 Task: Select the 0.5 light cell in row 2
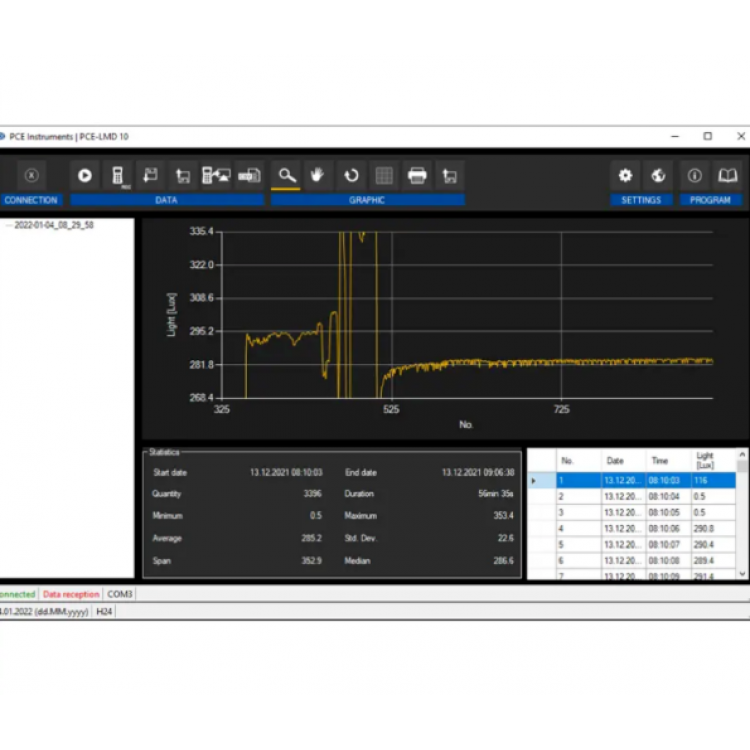(713, 496)
